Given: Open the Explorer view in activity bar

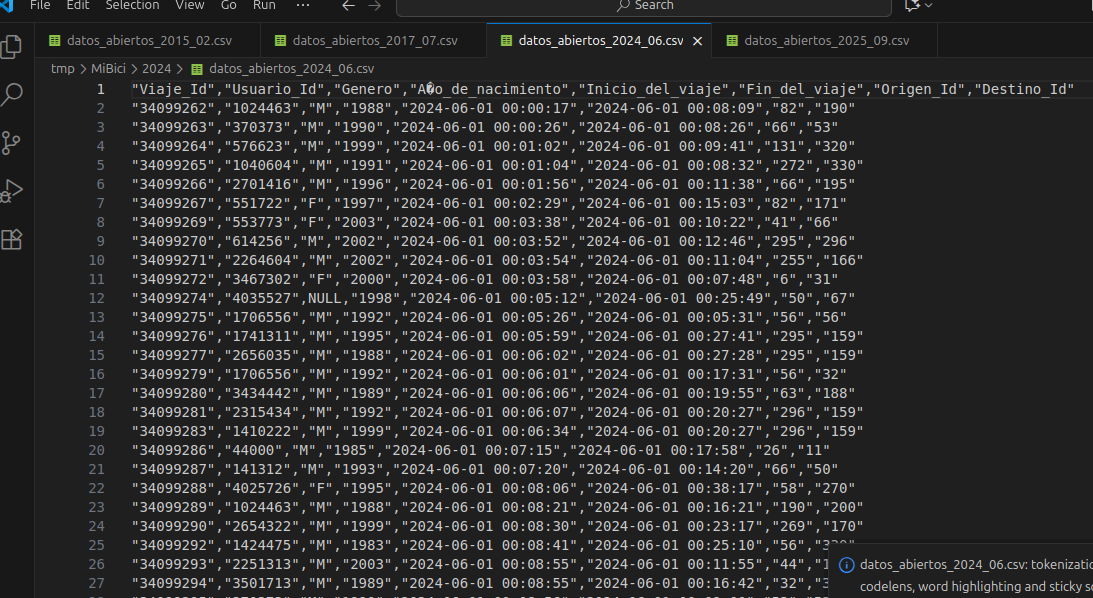Looking at the screenshot, I should click(12, 47).
